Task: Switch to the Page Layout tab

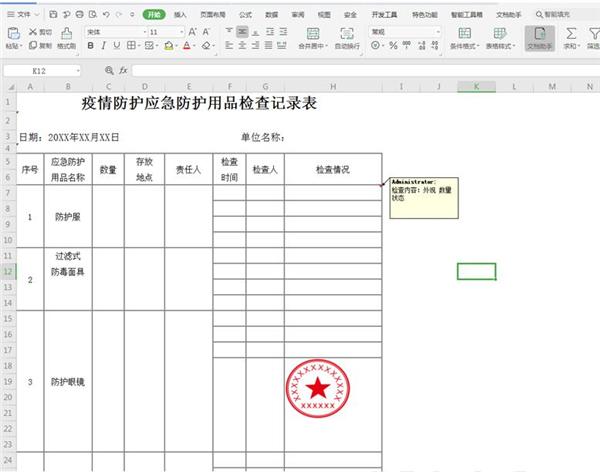Action: click(213, 15)
